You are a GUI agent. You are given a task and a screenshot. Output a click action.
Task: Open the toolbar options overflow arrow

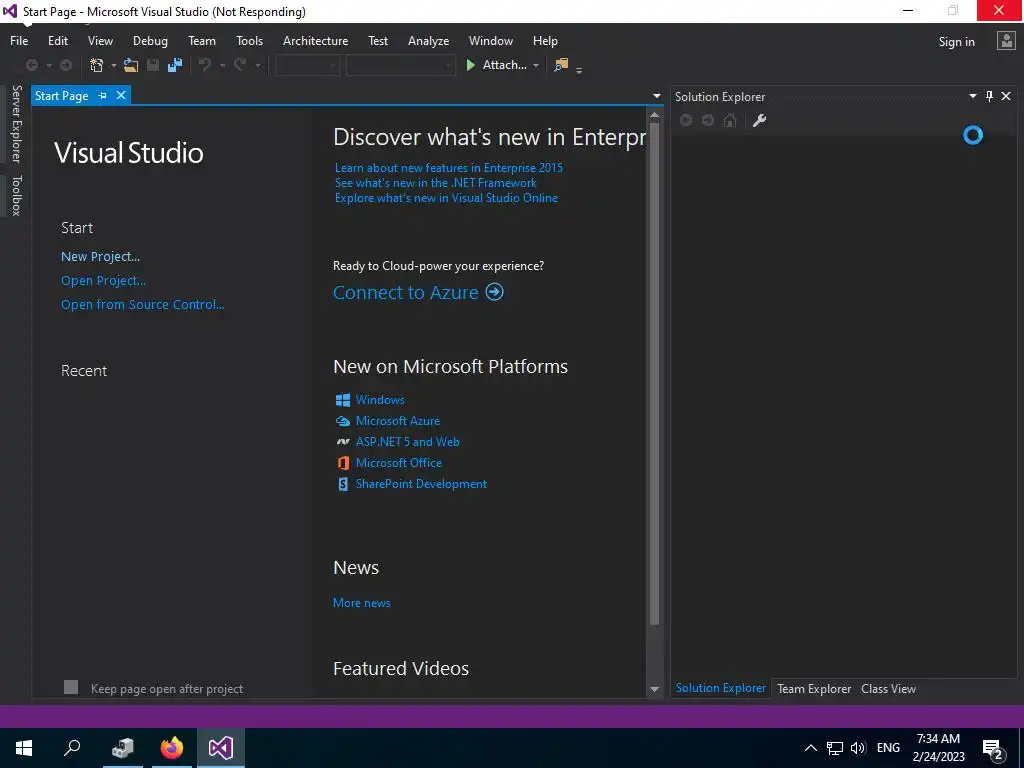[x=579, y=69]
